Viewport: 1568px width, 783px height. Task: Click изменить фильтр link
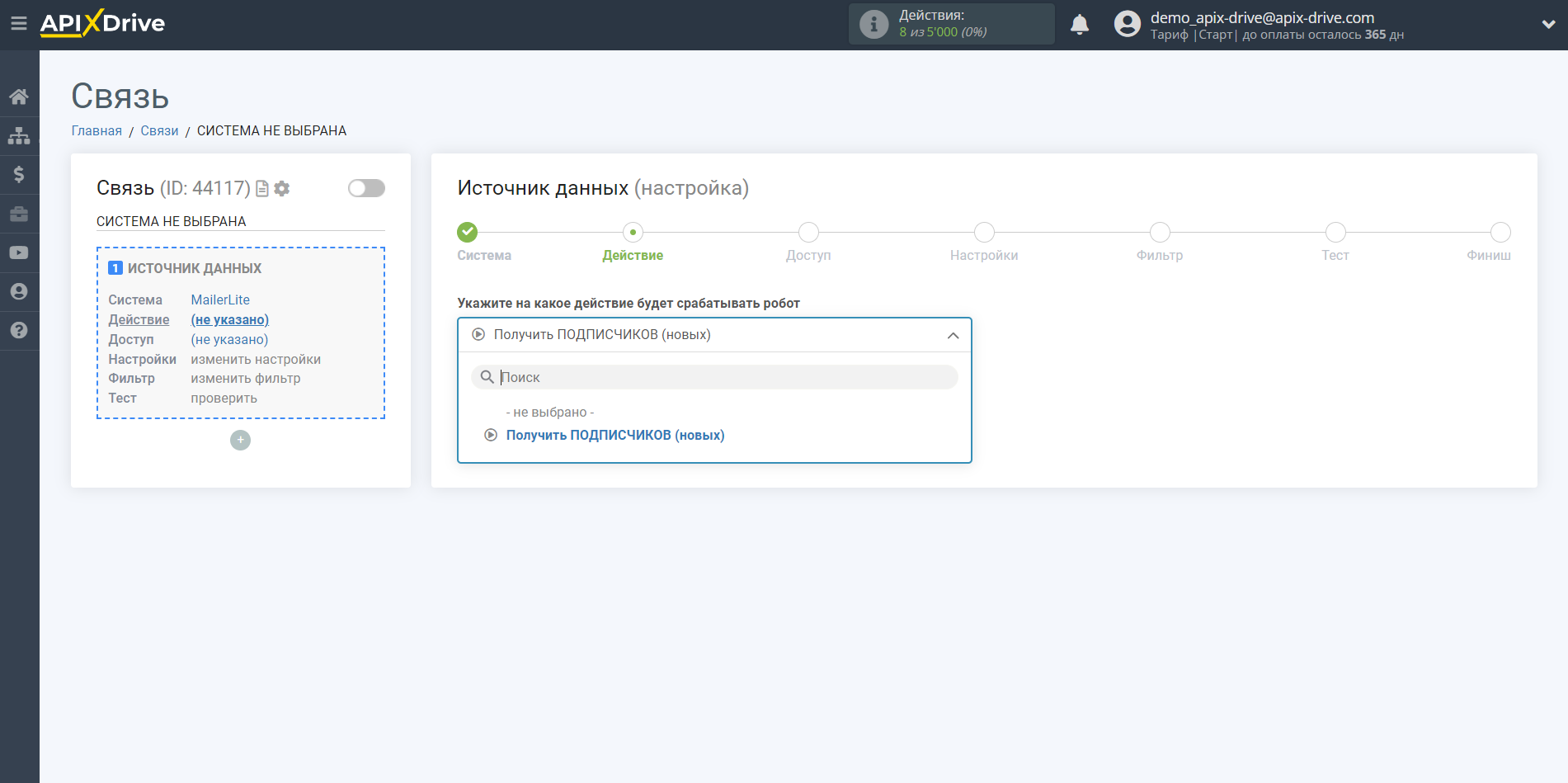[x=246, y=378]
